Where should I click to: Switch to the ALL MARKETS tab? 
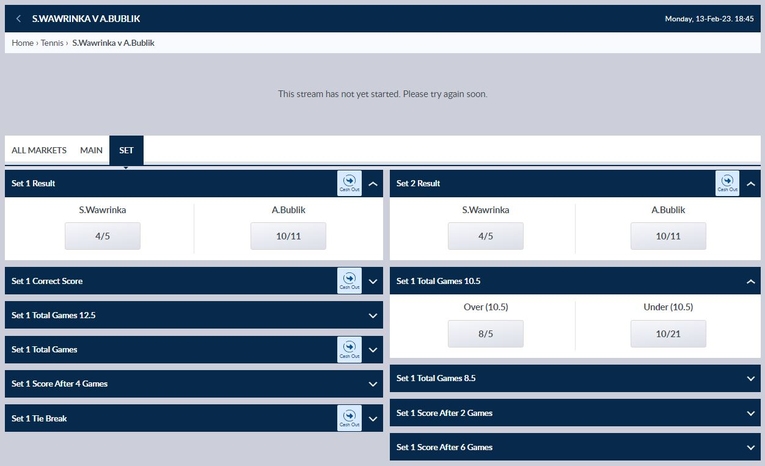(39, 150)
